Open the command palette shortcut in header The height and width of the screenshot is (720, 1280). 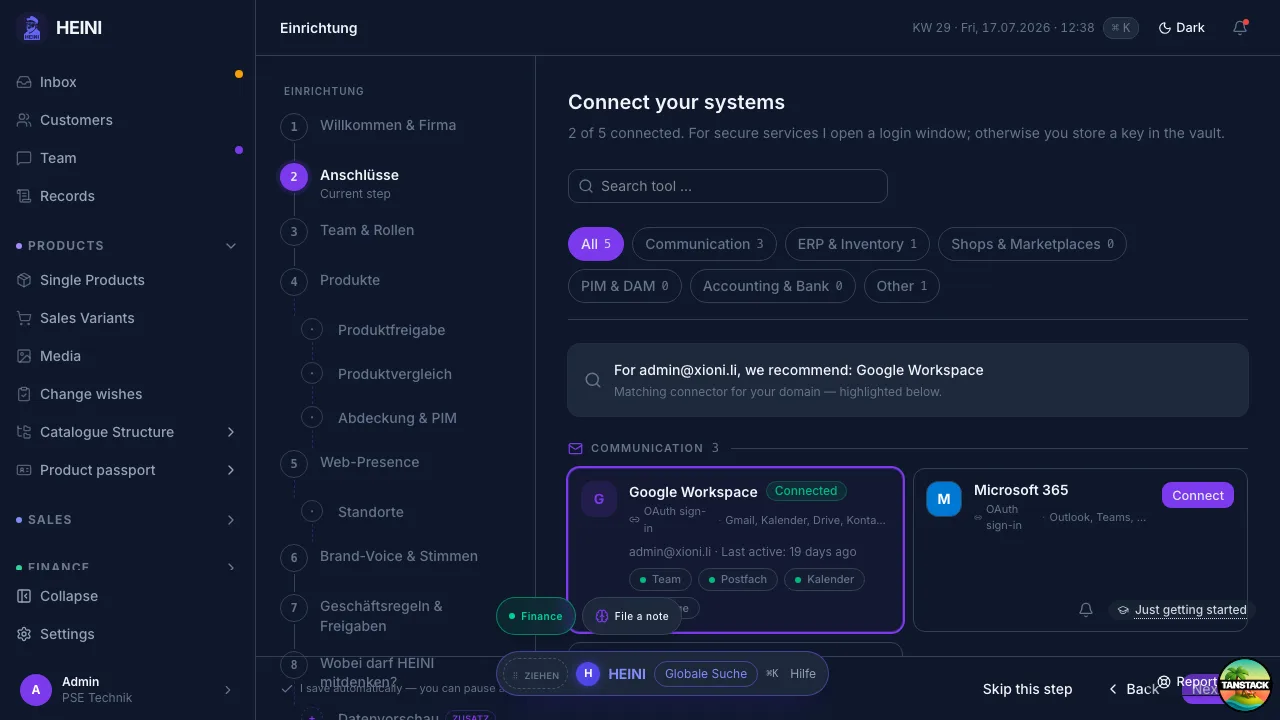pos(1121,28)
